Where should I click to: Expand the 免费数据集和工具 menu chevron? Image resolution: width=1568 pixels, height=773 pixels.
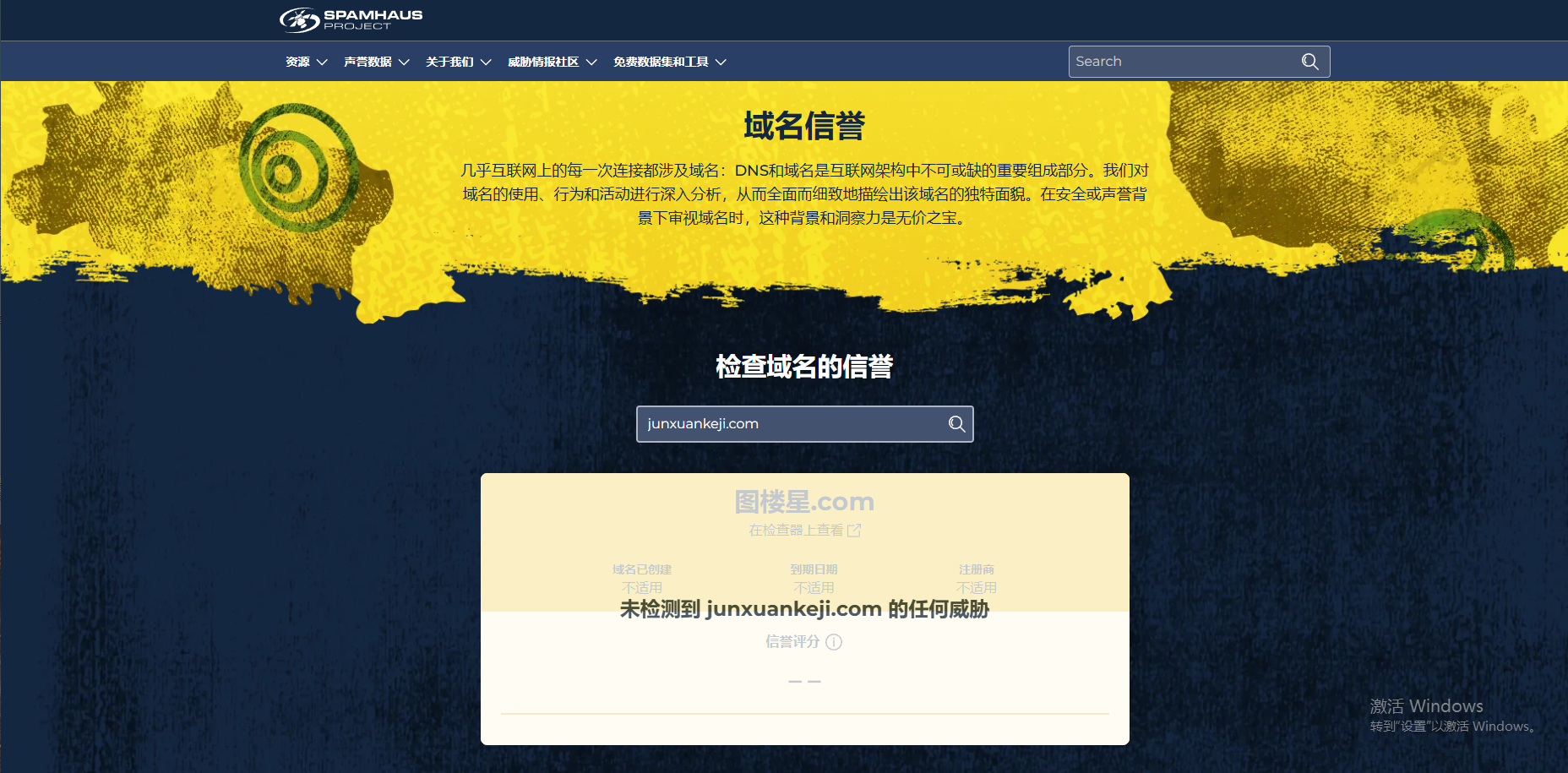[x=721, y=63]
